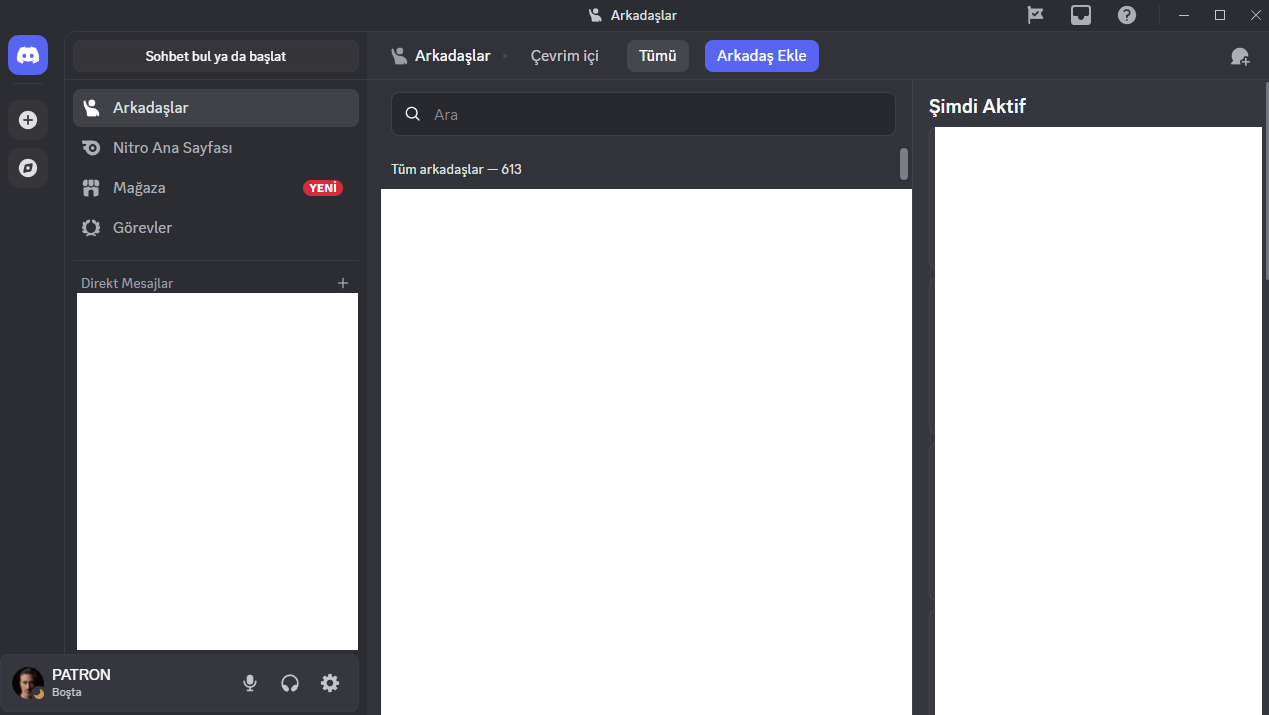Create a new direct message with plus
This screenshot has width=1269, height=715.
343,283
